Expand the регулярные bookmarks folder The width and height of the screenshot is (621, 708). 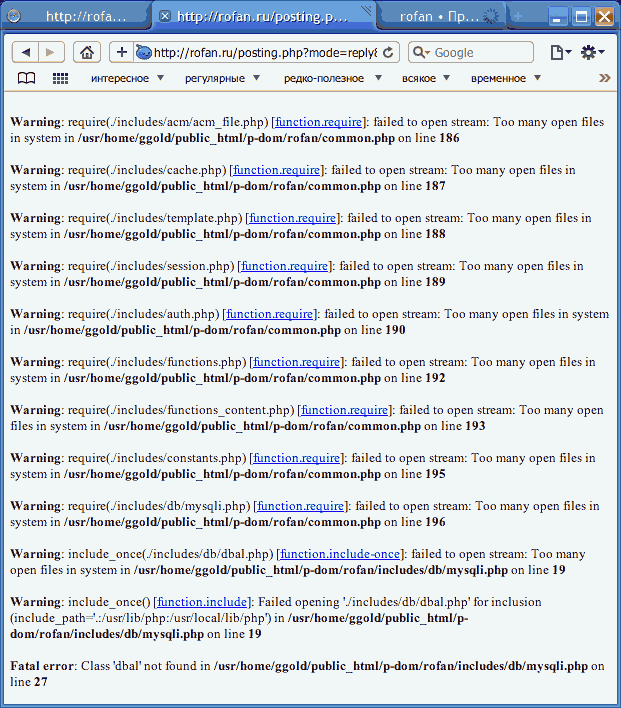point(222,79)
